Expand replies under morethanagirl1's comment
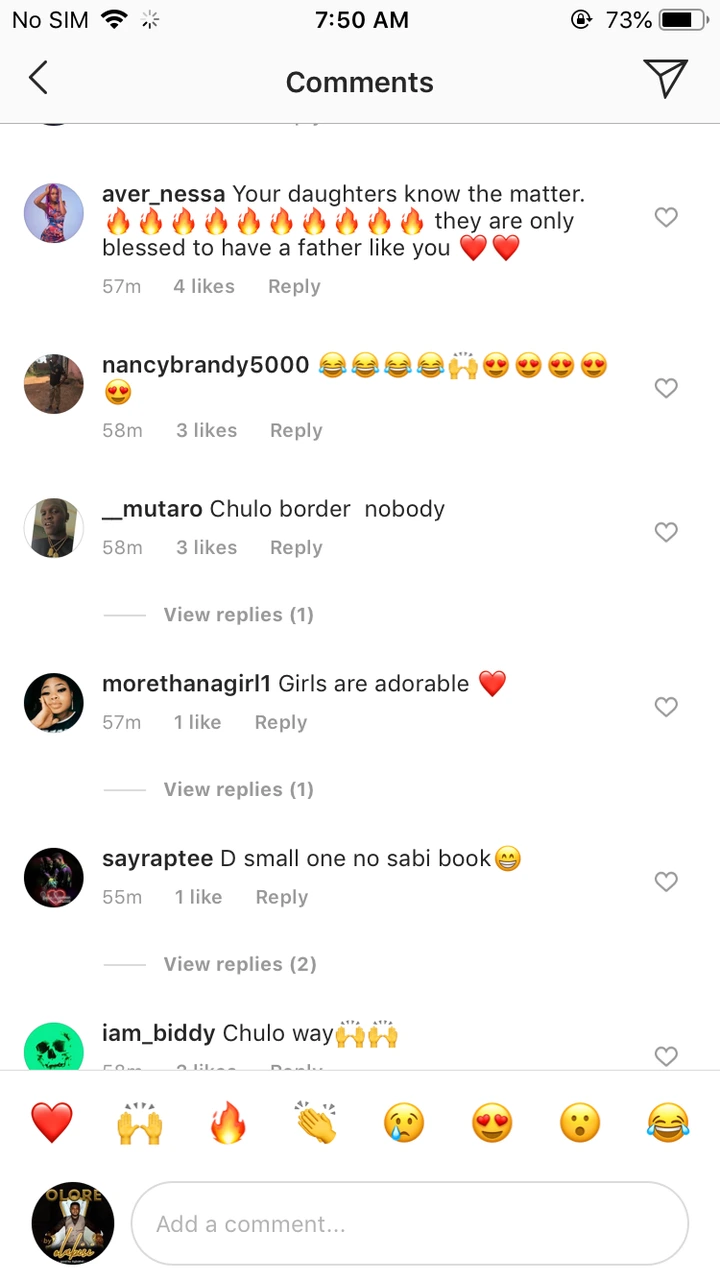This screenshot has width=720, height=1280. pyautogui.click(x=238, y=790)
